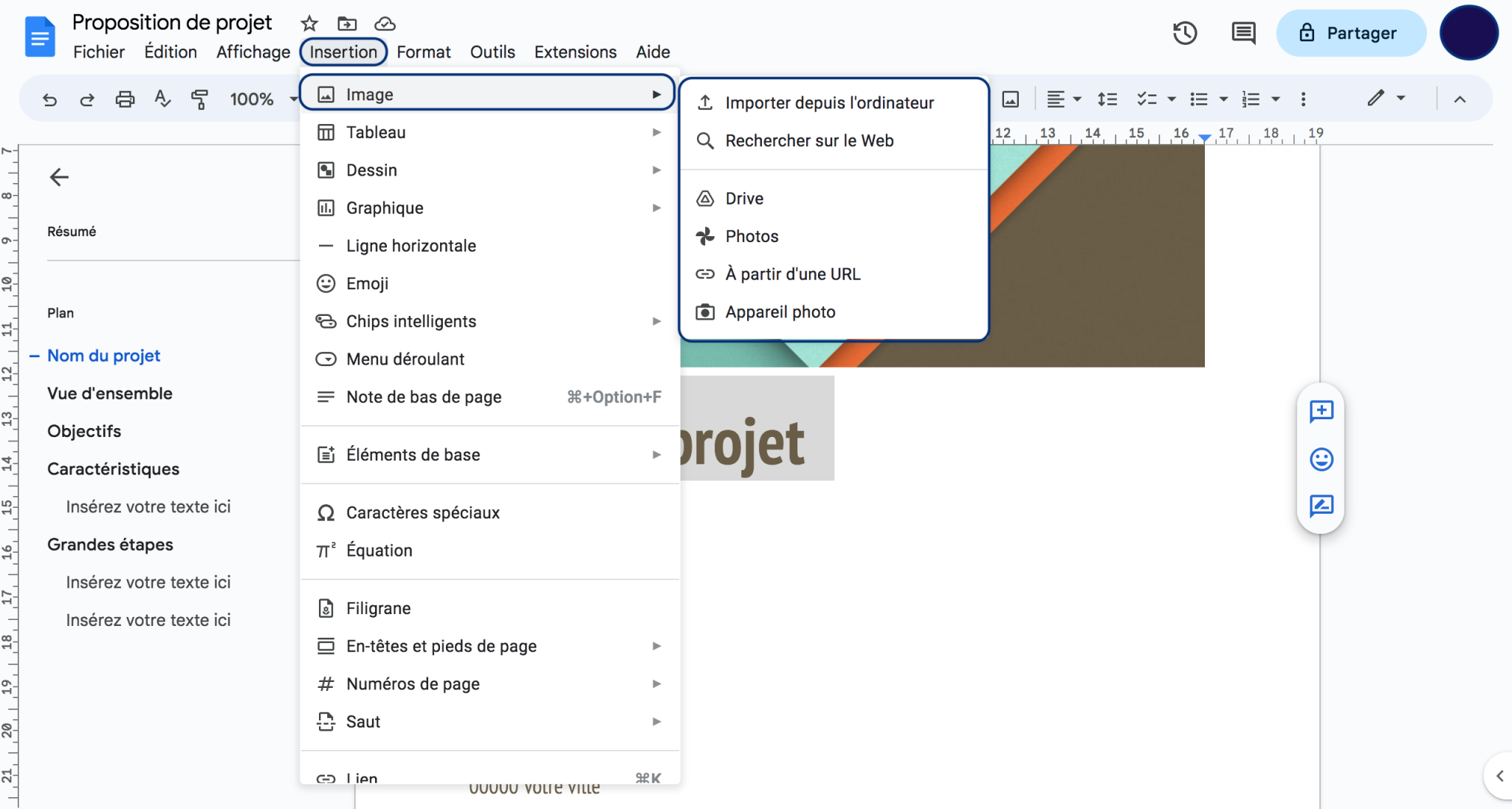Open the Fichier menu
1512x809 pixels.
click(99, 52)
